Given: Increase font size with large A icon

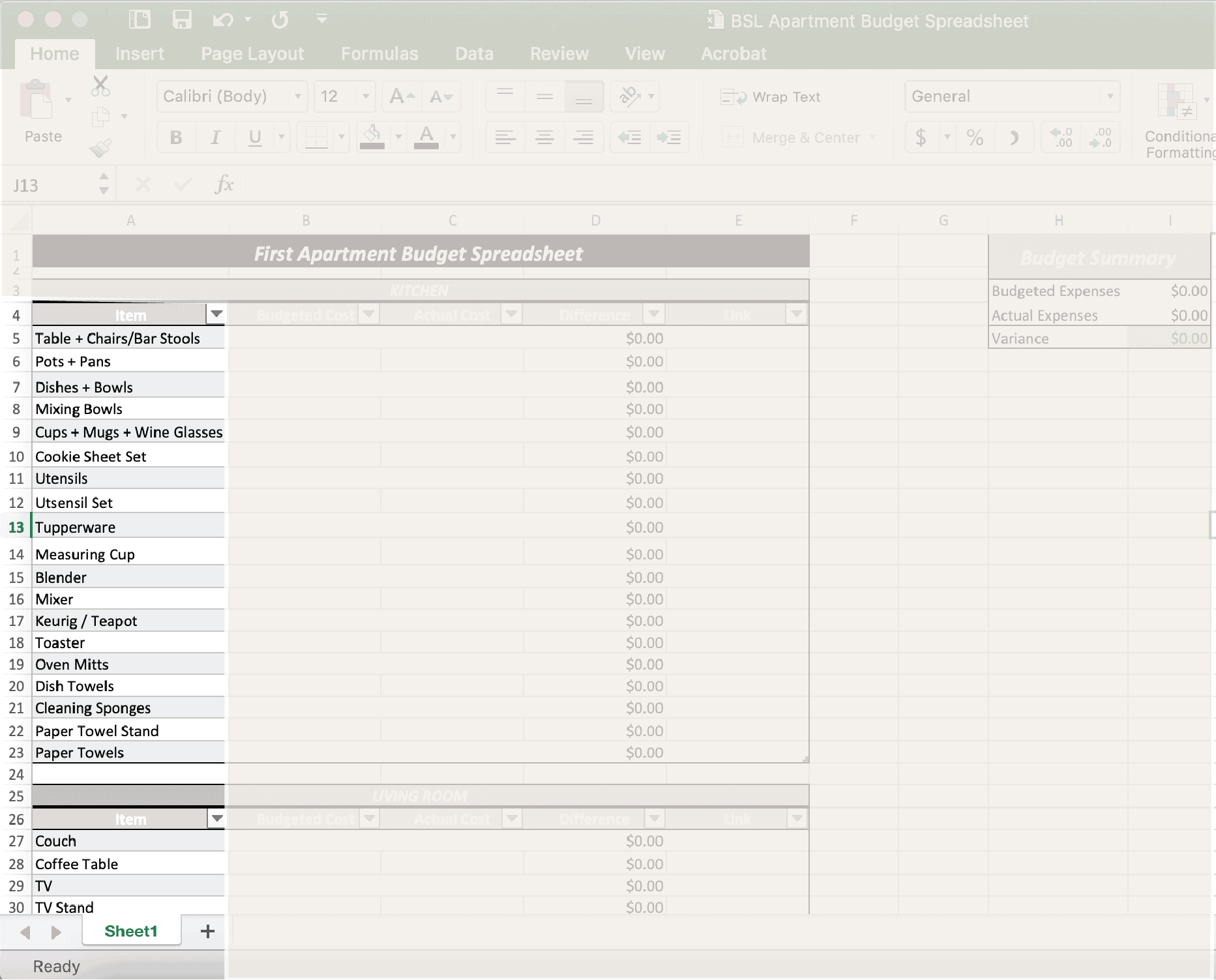Looking at the screenshot, I should click(x=402, y=97).
